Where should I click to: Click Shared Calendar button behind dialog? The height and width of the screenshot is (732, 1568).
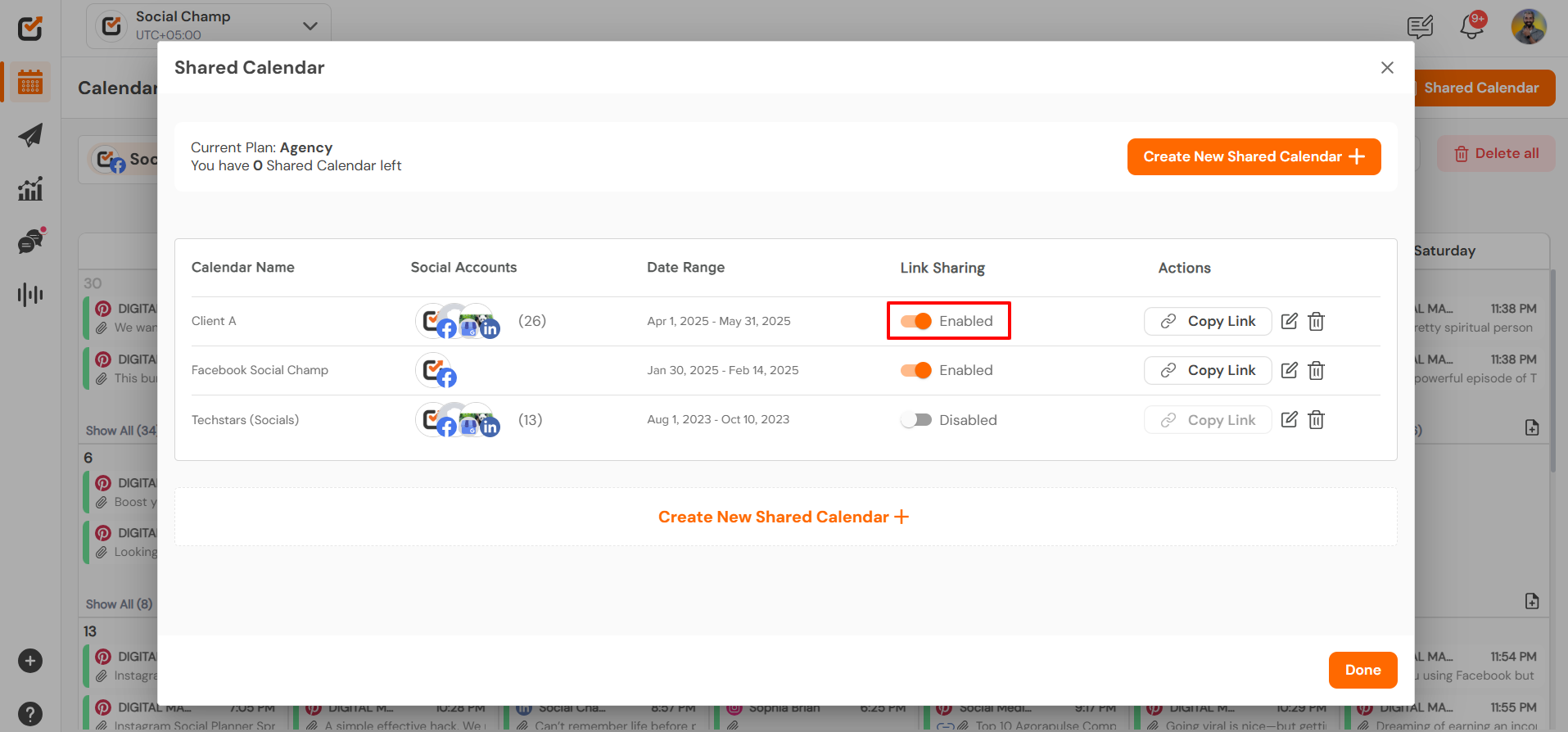[1484, 88]
